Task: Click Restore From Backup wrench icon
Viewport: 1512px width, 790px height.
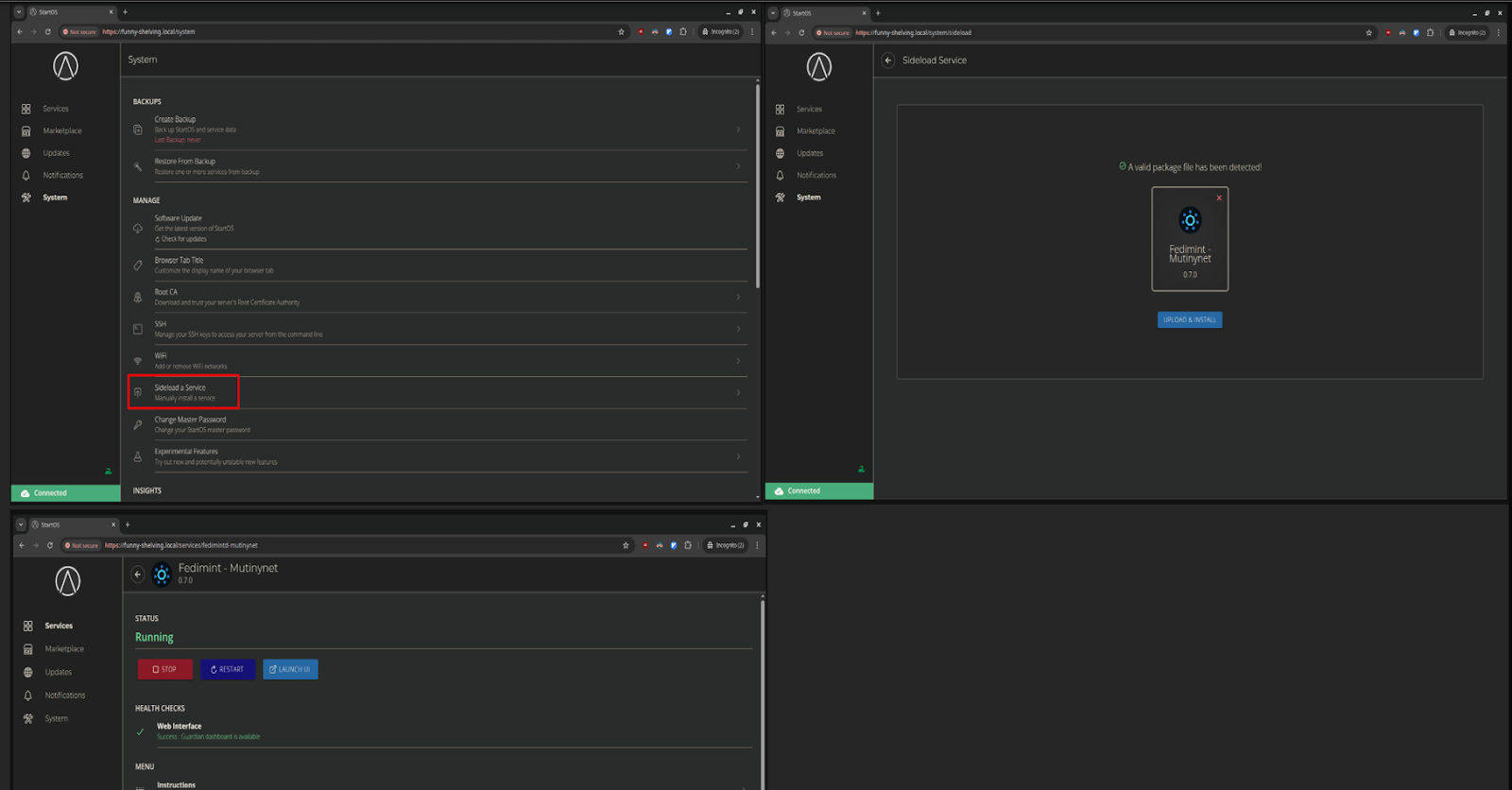Action: point(138,166)
